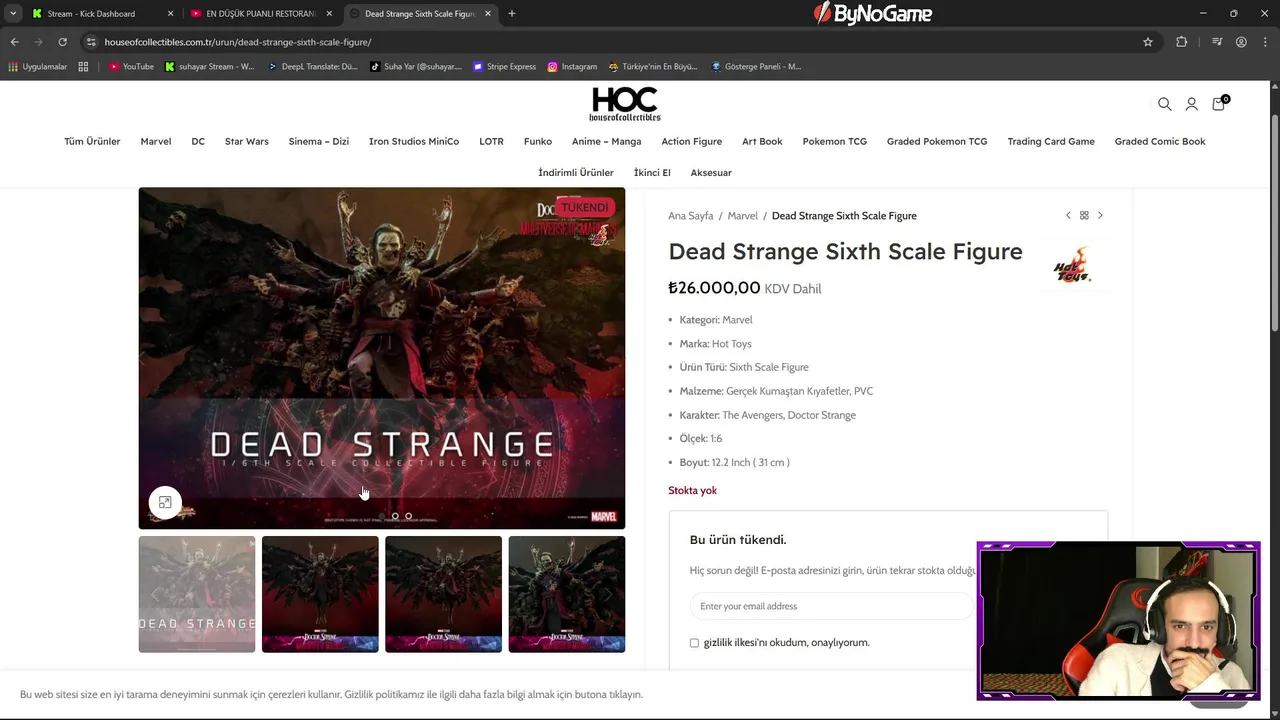Open the Trading Card Game menu
Image resolution: width=1280 pixels, height=720 pixels.
(1051, 142)
